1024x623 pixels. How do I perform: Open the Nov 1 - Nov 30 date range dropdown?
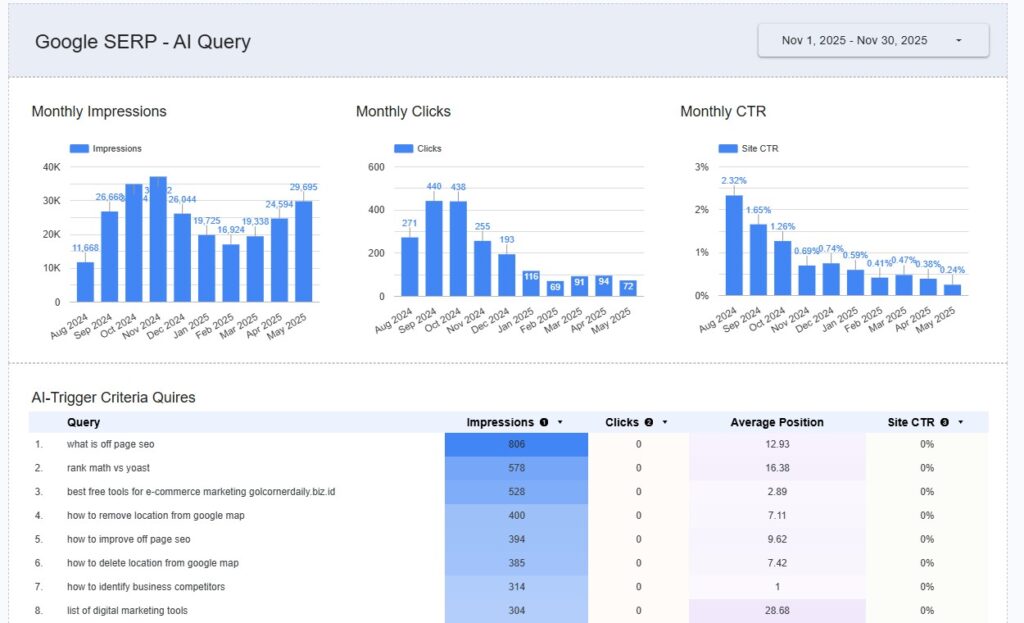(x=871, y=40)
